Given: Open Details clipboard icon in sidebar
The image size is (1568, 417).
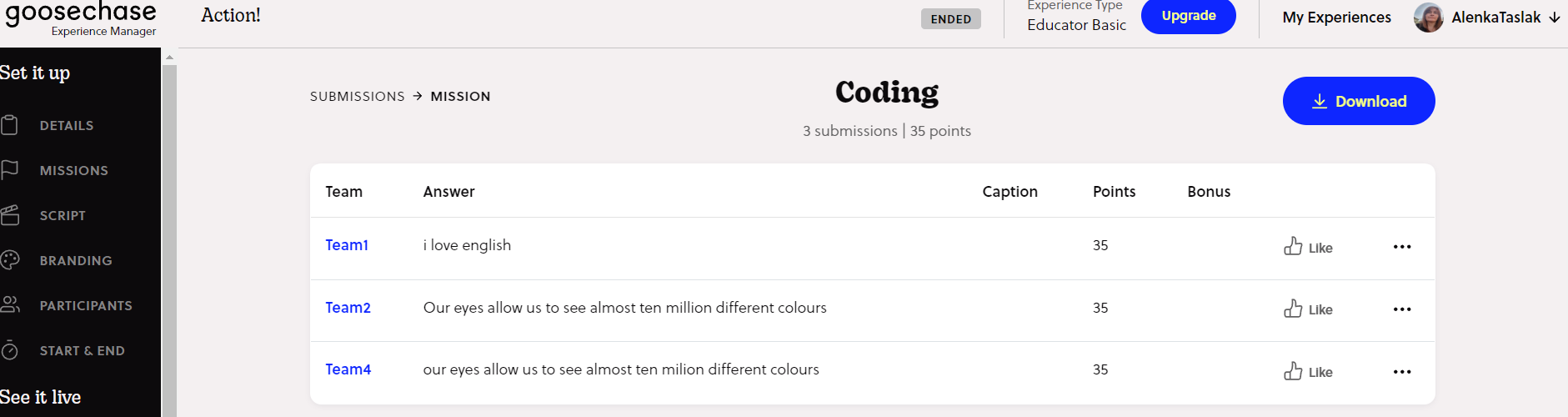Looking at the screenshot, I should point(9,125).
